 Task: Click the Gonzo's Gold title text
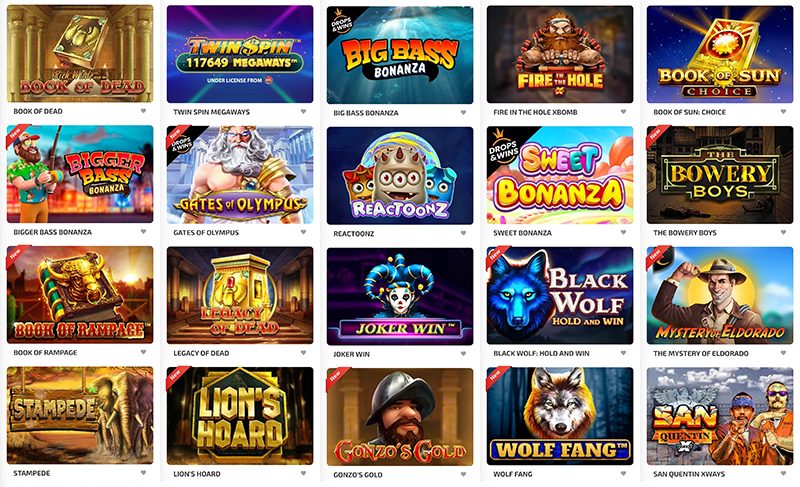tap(358, 474)
